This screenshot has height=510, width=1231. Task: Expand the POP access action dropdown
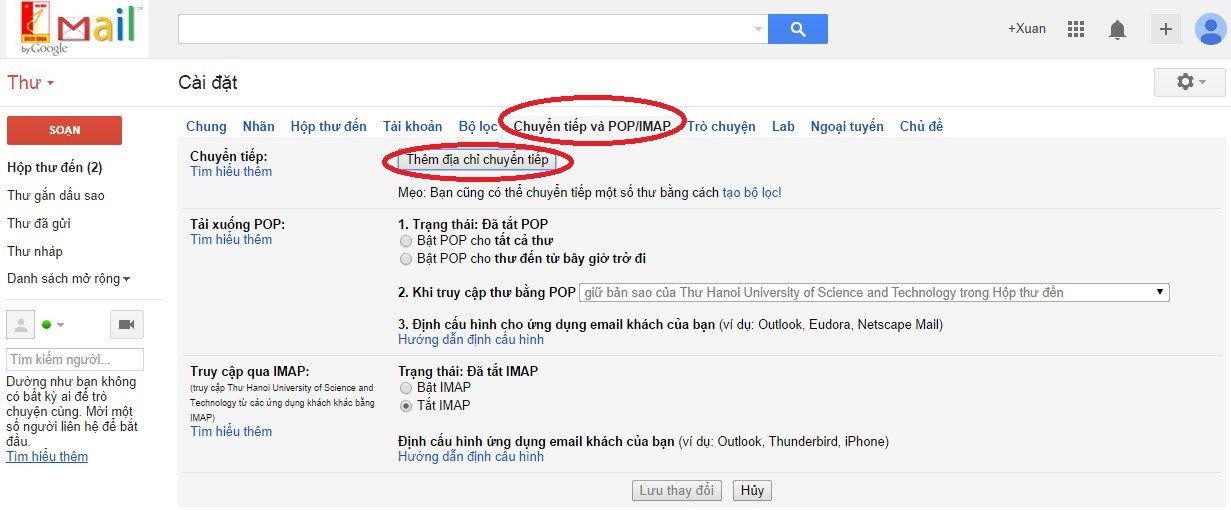[x=874, y=293]
